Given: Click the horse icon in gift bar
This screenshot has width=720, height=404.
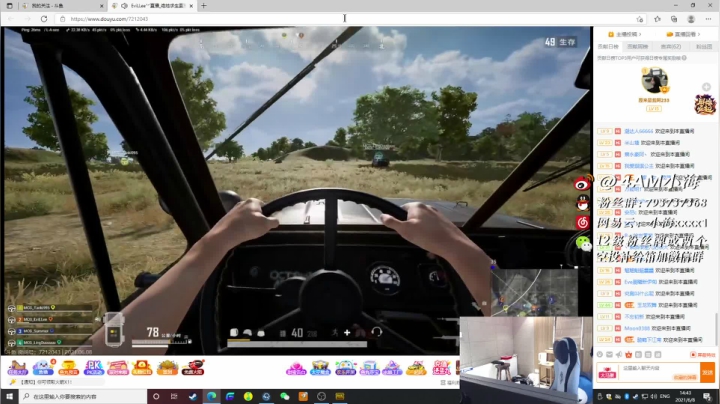Looking at the screenshot, I should (x=17, y=367).
